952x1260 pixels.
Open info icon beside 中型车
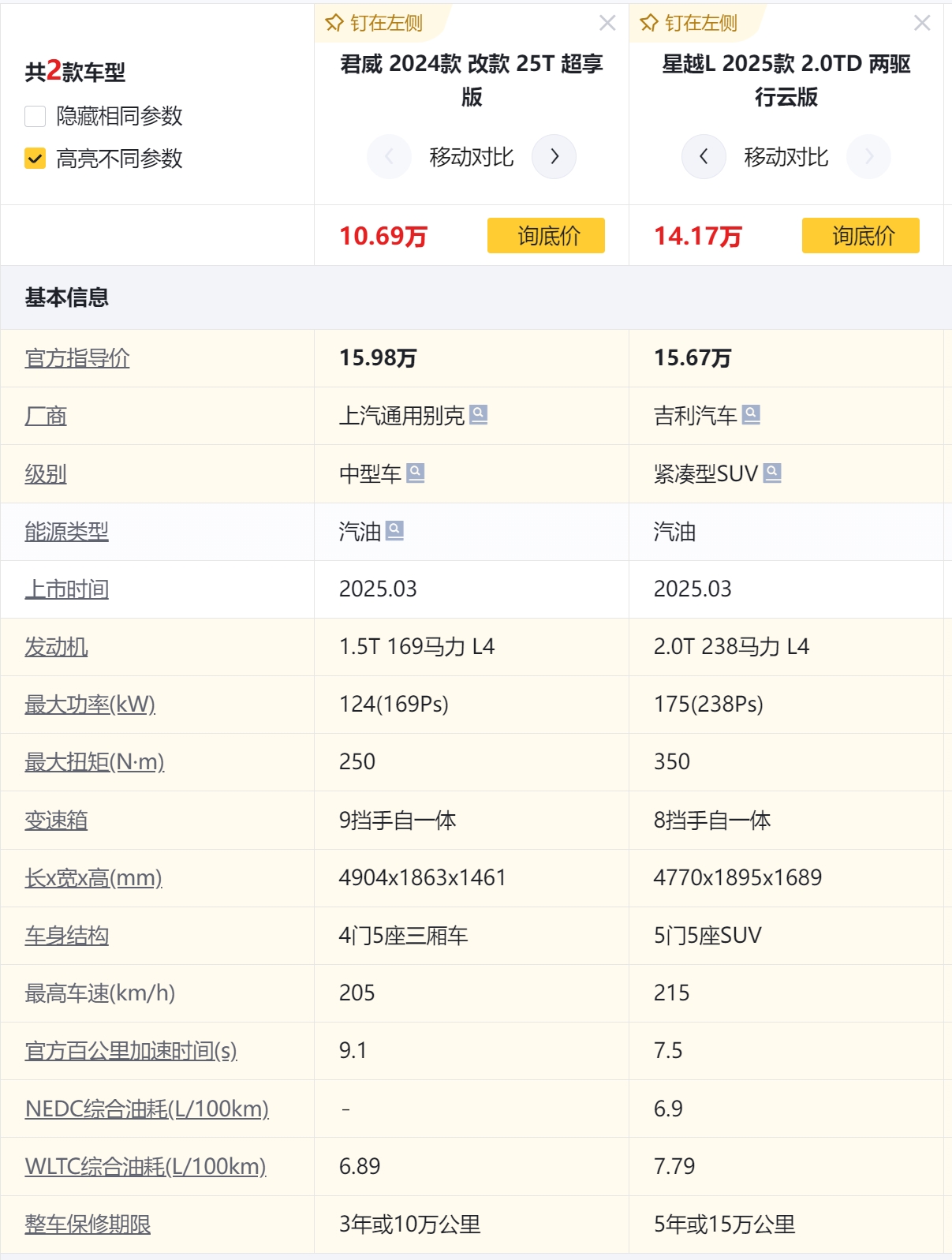point(416,473)
